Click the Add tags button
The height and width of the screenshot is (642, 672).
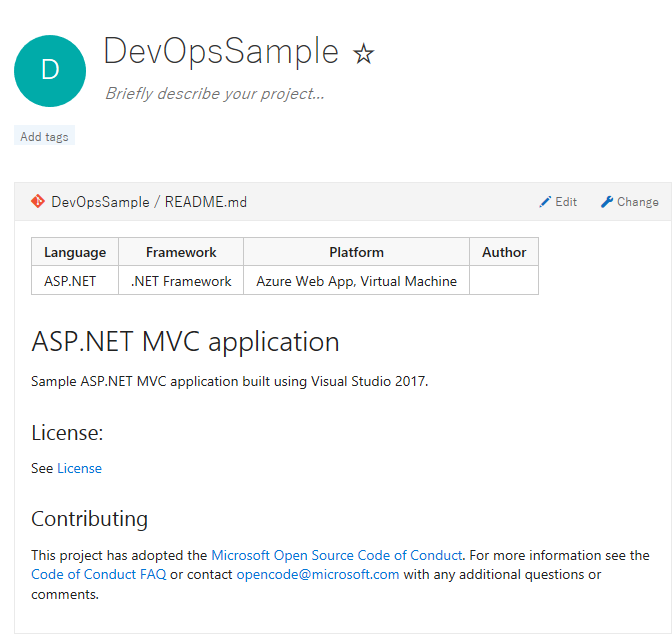pos(45,136)
